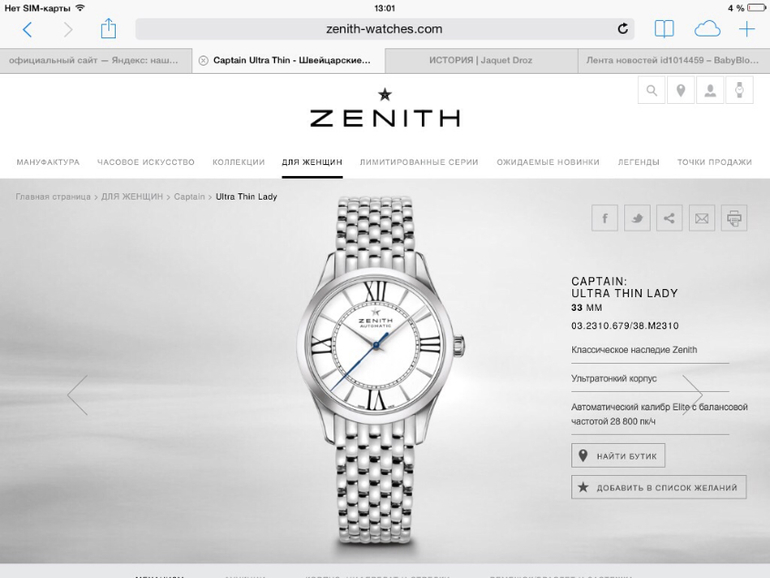This screenshot has width=770, height=578.
Task: Print the page with the printer icon
Action: [x=734, y=218]
